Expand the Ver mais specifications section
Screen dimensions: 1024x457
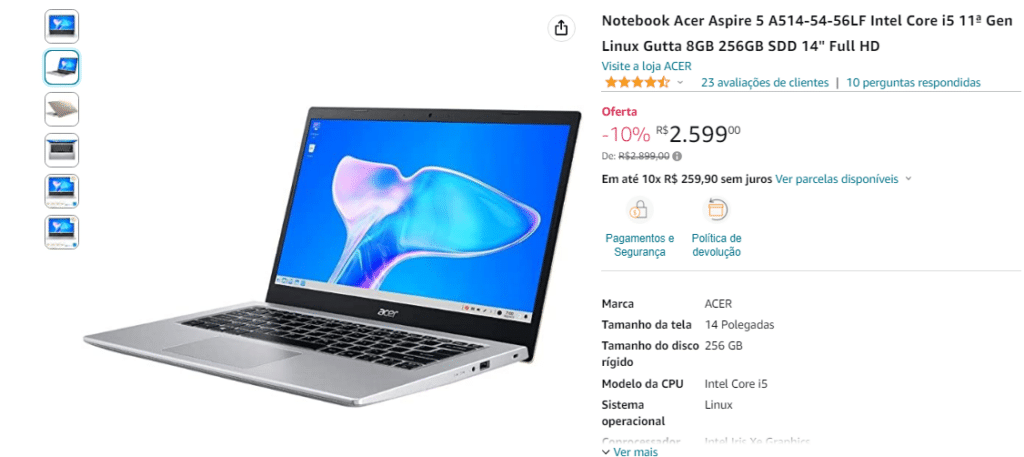pos(630,451)
